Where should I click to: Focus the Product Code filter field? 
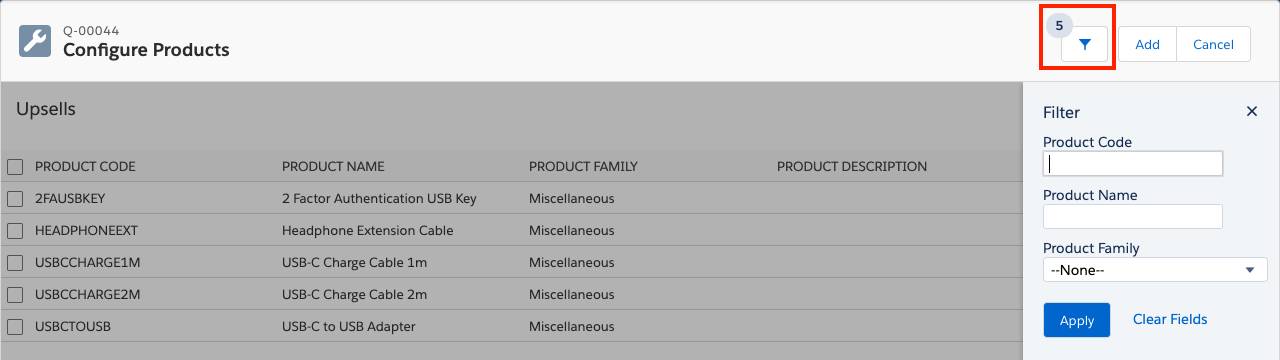pos(1133,163)
